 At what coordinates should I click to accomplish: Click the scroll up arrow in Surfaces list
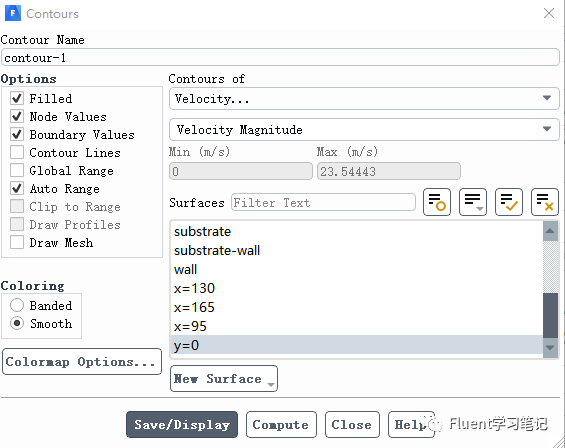click(550, 231)
